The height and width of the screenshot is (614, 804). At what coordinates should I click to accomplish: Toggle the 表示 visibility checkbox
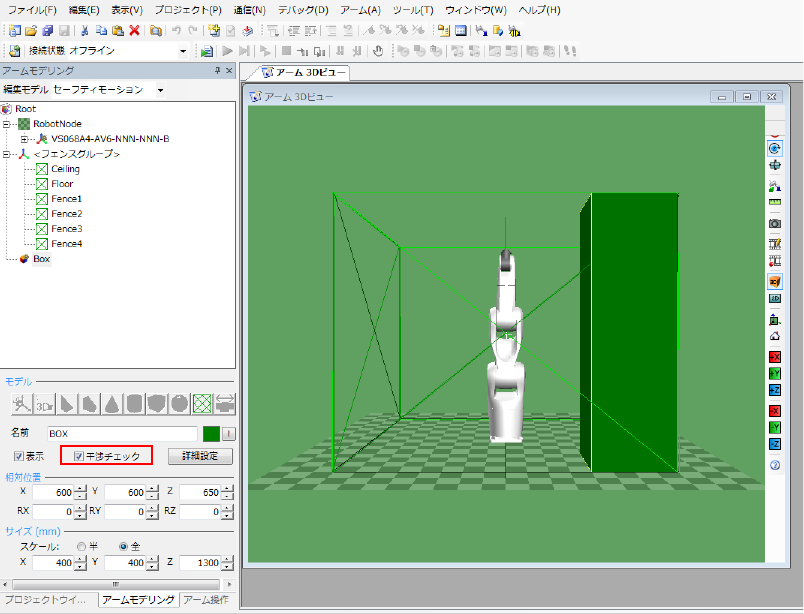click(x=19, y=456)
